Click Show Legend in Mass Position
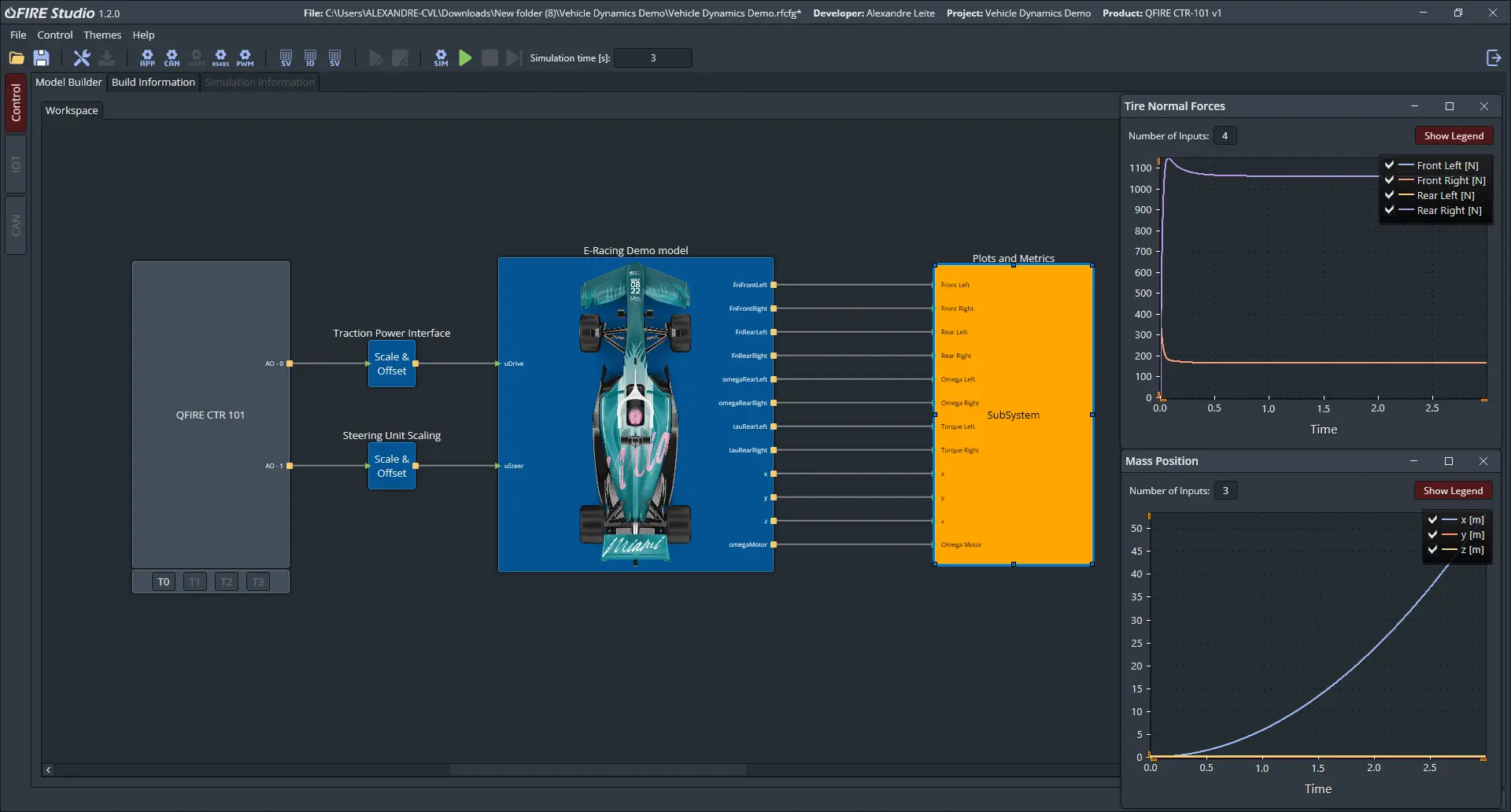 click(1453, 490)
